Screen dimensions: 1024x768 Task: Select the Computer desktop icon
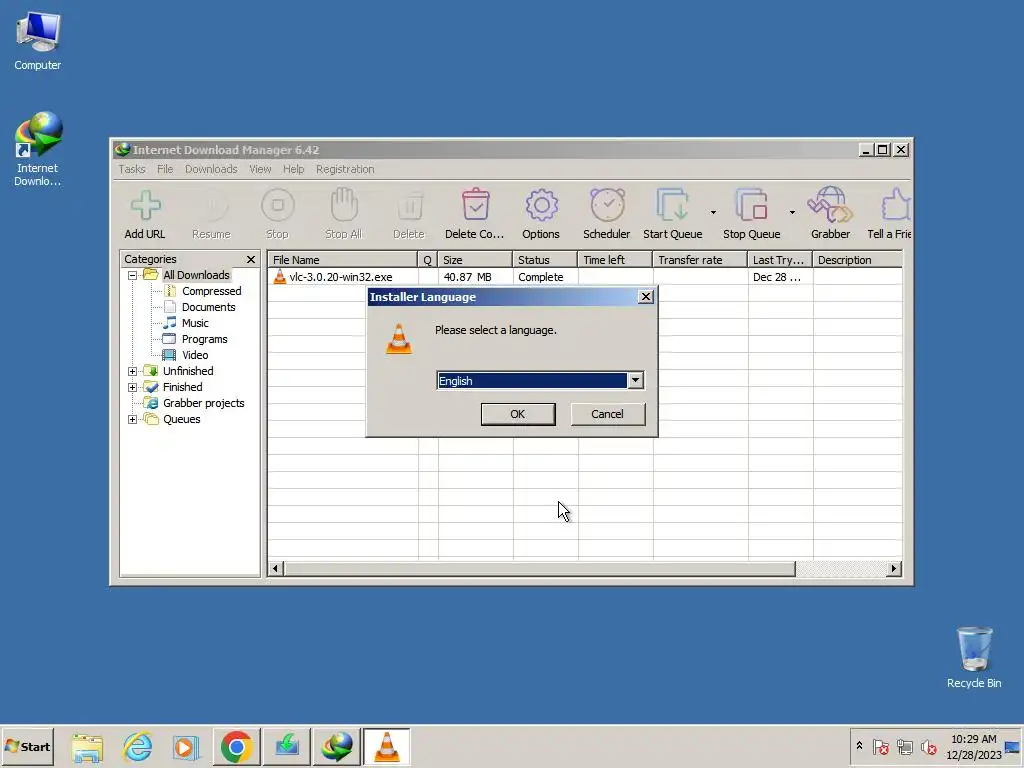(x=38, y=40)
